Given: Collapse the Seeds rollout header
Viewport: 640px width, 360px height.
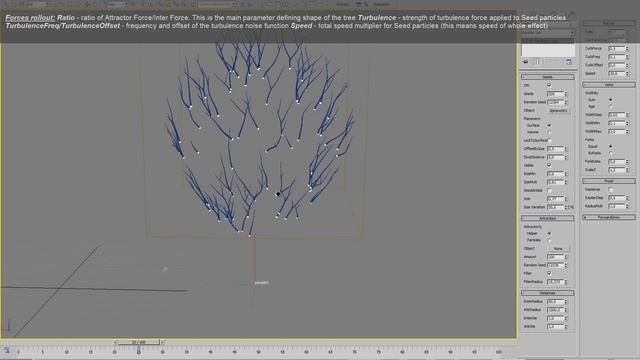Looking at the screenshot, I should (547, 77).
